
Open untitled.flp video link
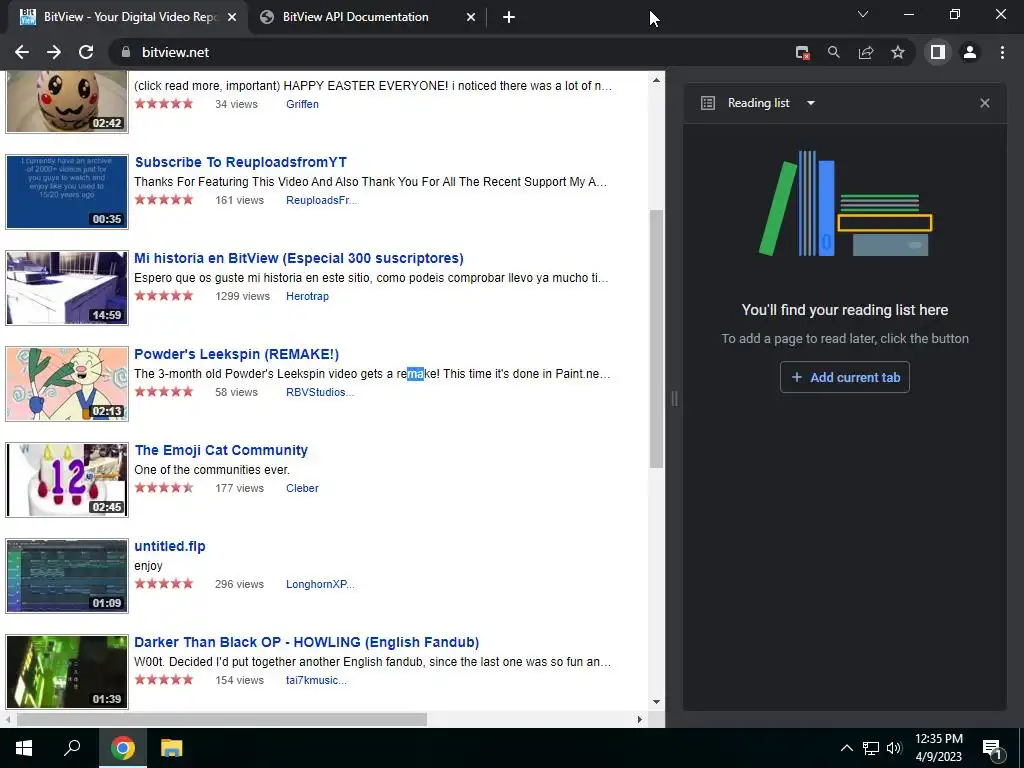170,546
